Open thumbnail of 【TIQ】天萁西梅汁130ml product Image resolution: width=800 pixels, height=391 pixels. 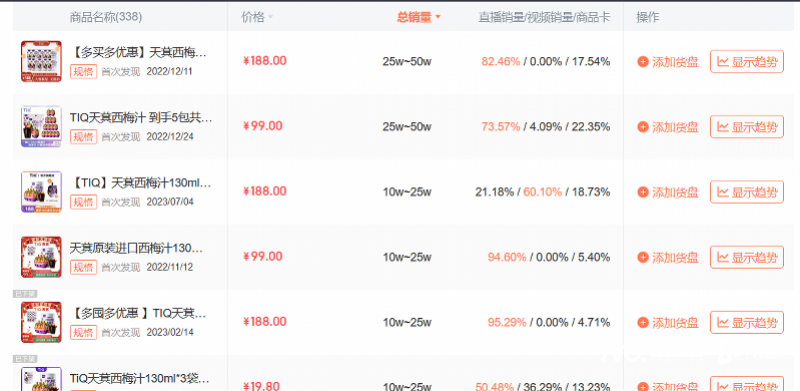tap(41, 192)
